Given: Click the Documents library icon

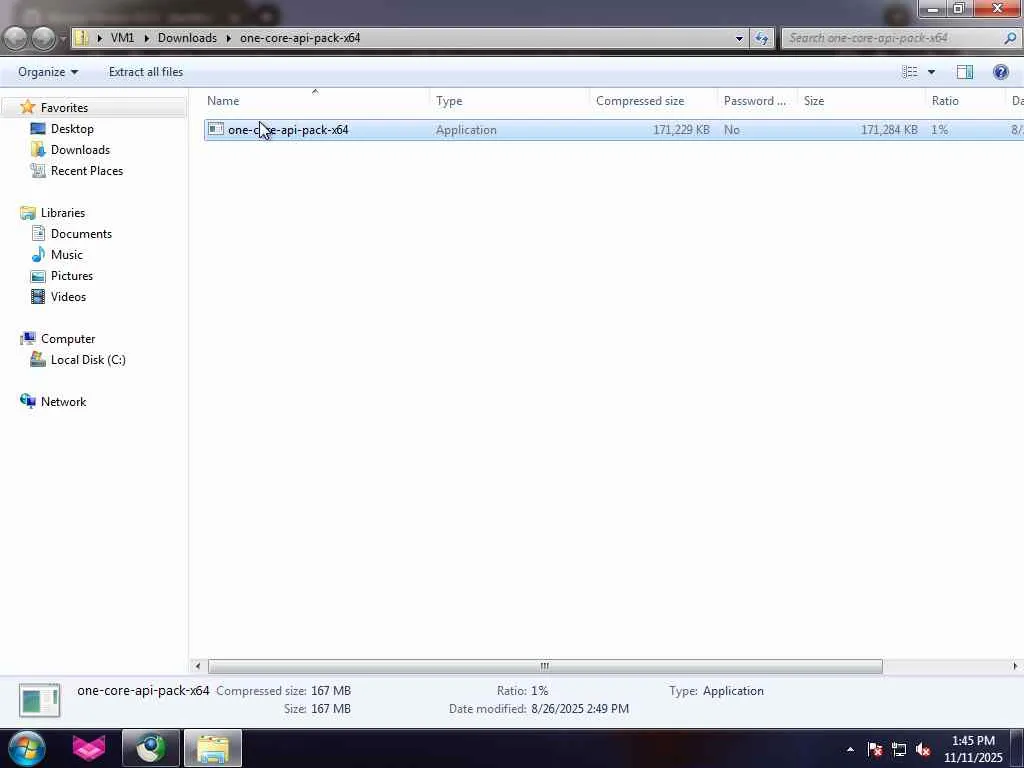Looking at the screenshot, I should click(39, 234).
